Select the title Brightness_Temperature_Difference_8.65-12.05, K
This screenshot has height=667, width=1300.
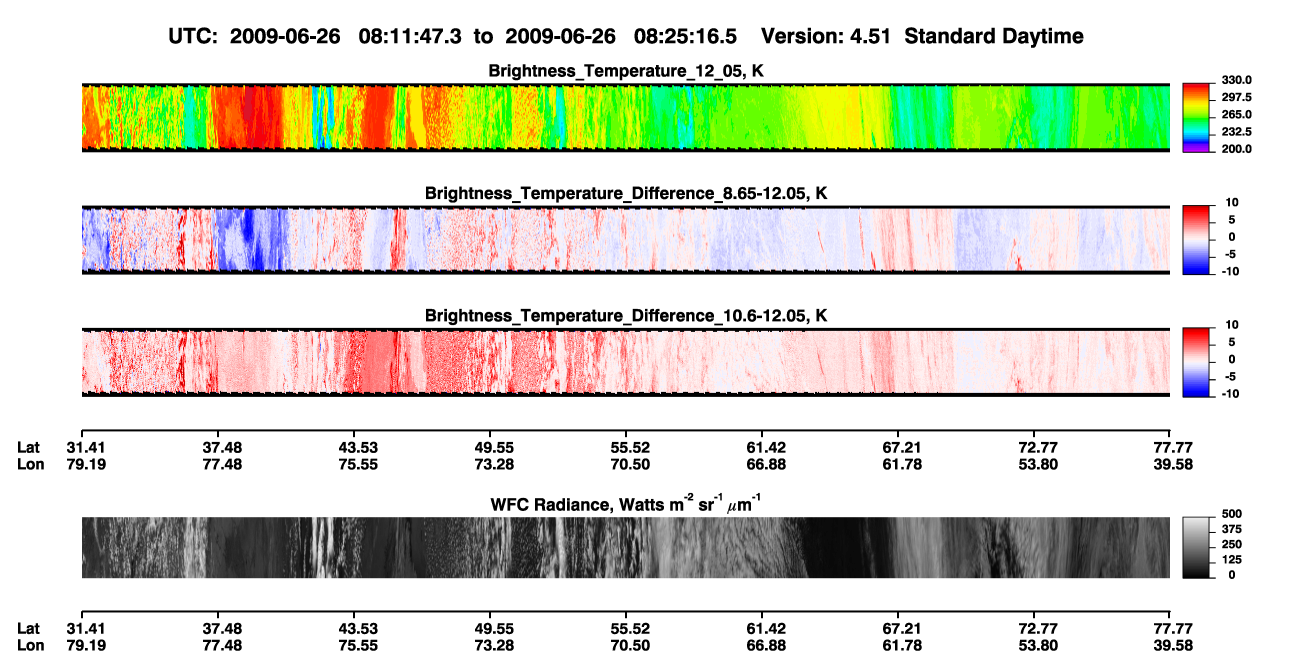pyautogui.click(x=626, y=193)
